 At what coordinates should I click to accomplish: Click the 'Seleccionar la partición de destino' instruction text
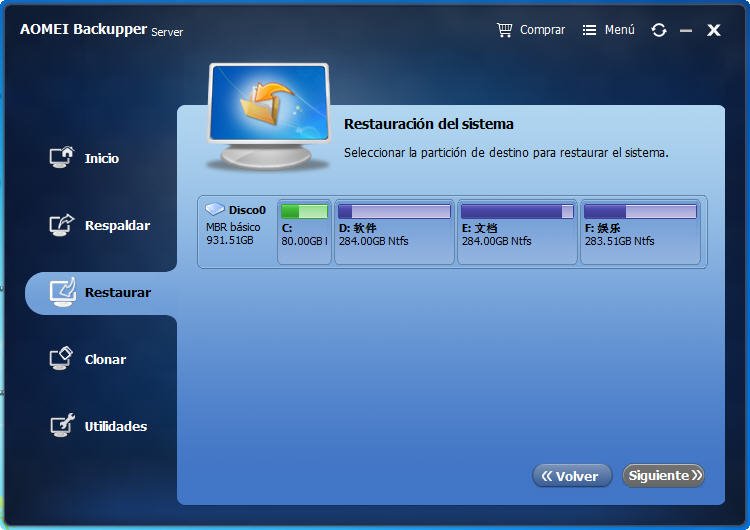click(x=506, y=153)
